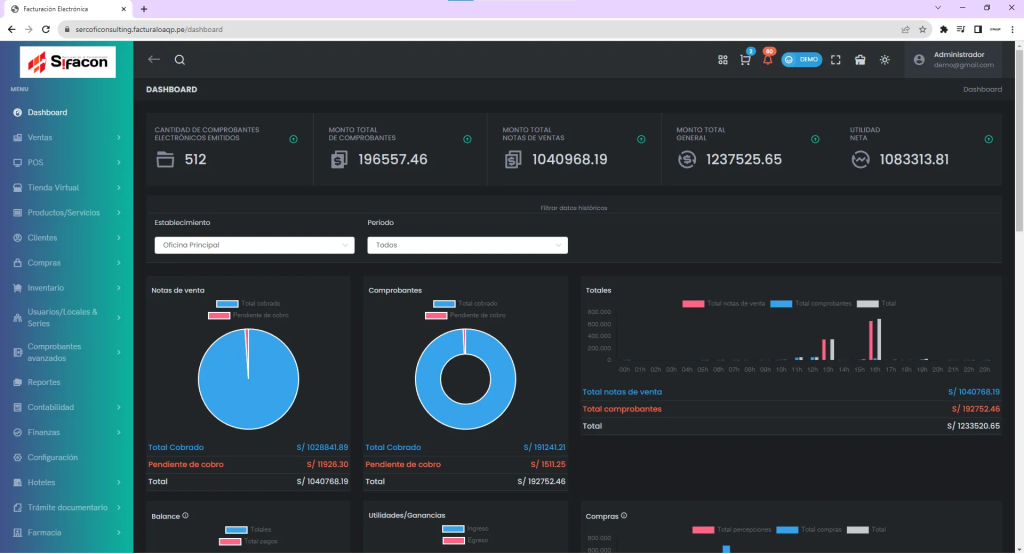Image resolution: width=1024 pixels, height=554 pixels.
Task: Open the shopping cart icon in header
Action: tap(745, 60)
